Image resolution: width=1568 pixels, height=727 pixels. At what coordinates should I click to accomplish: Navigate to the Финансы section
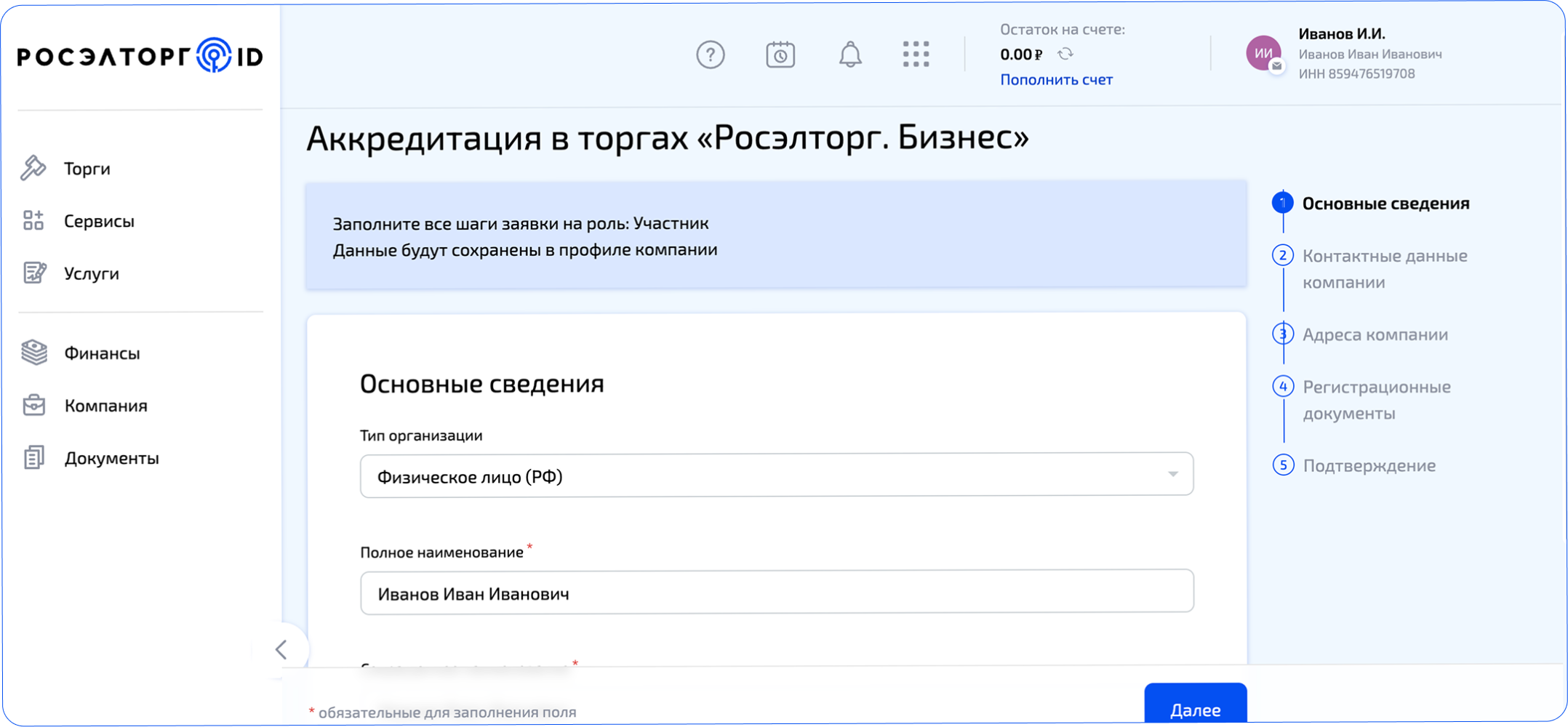point(102,353)
